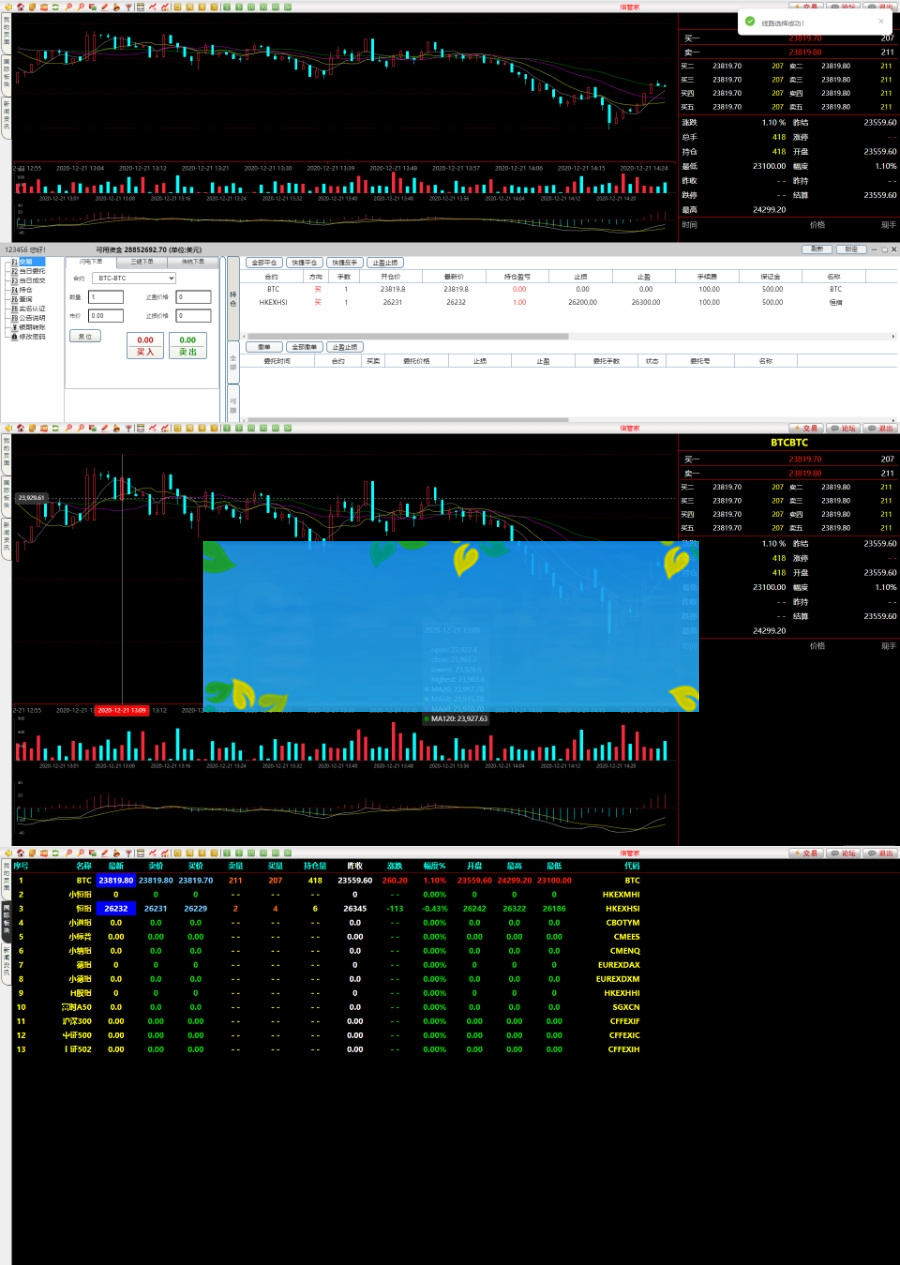Click the red home icon in top toolbar
The width and height of the screenshot is (900, 1265).
click(20, 7)
